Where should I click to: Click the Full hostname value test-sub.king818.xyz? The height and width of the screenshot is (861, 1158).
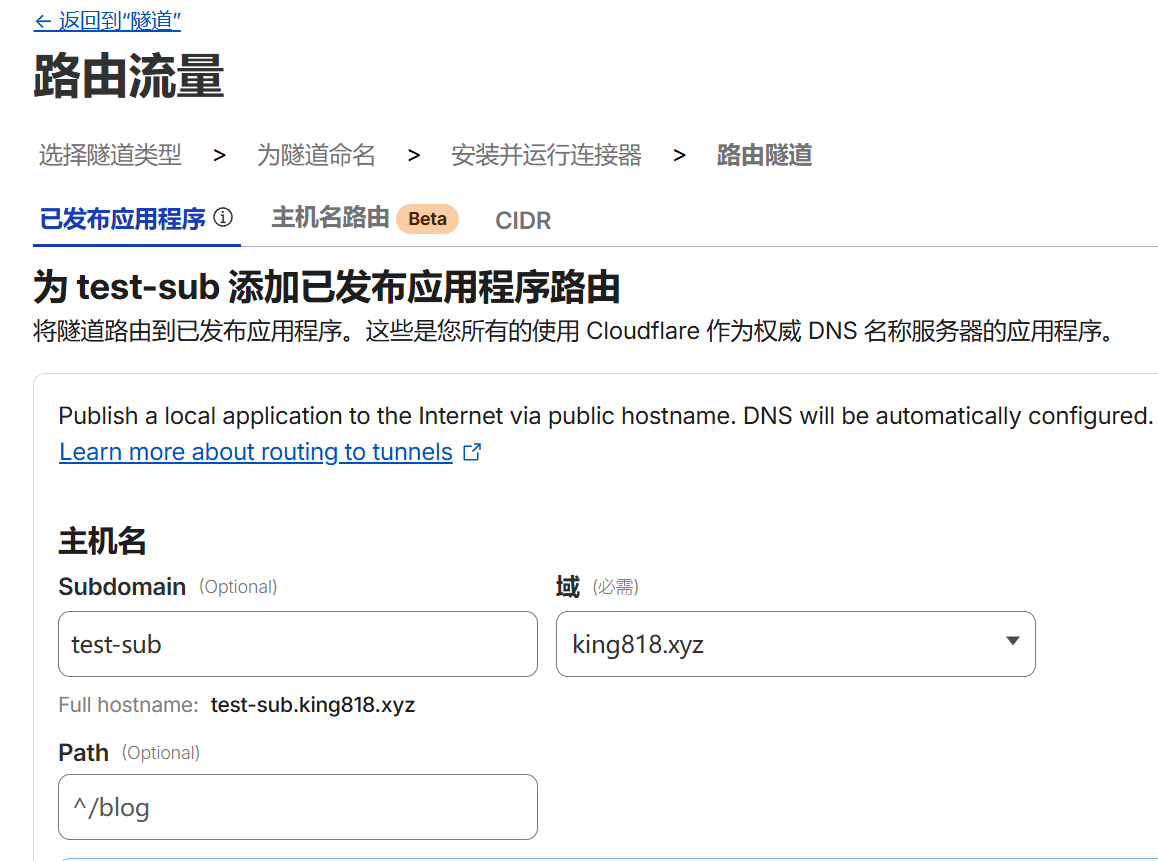coord(312,705)
